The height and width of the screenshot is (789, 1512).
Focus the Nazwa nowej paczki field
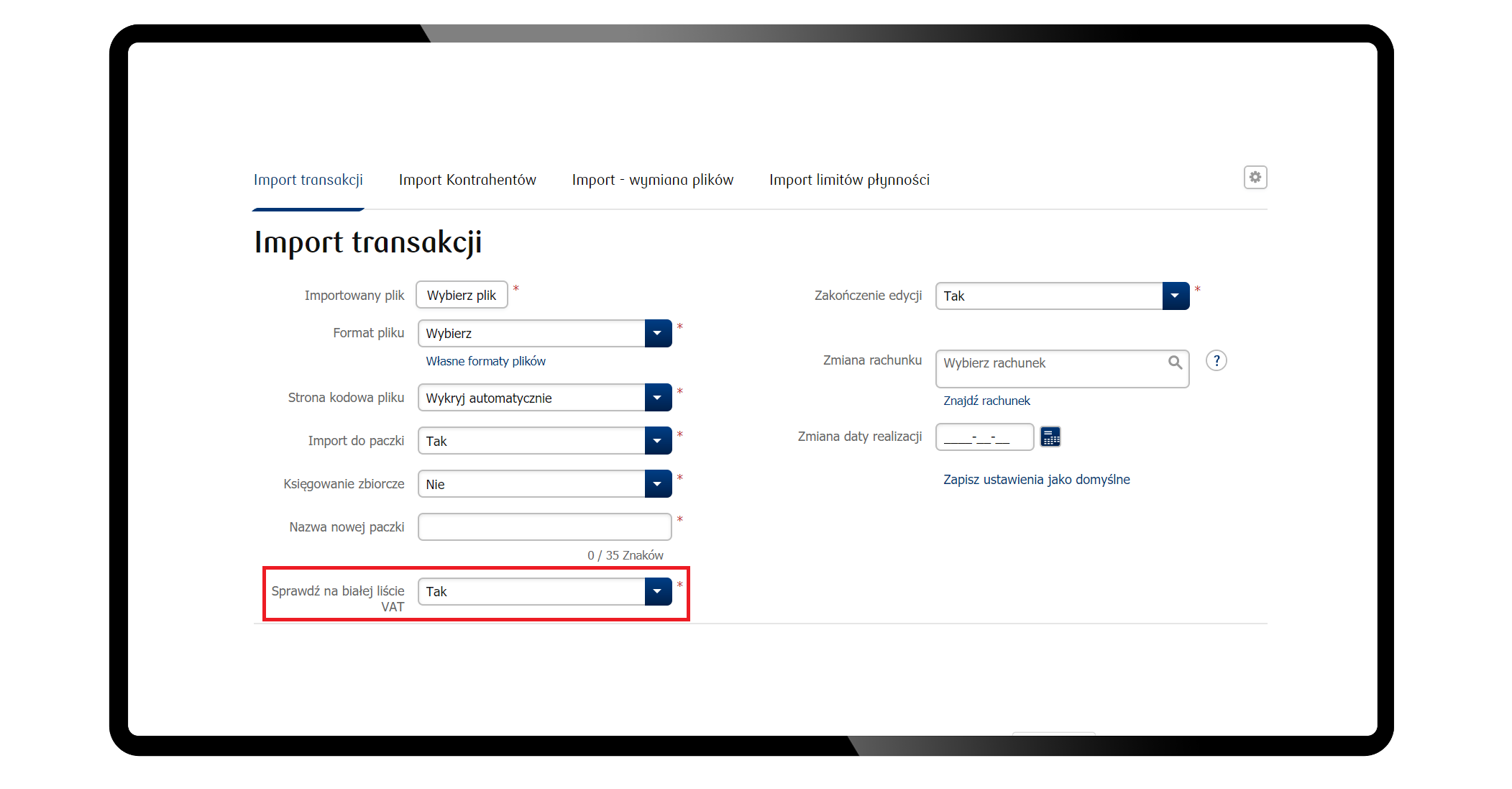coord(544,526)
